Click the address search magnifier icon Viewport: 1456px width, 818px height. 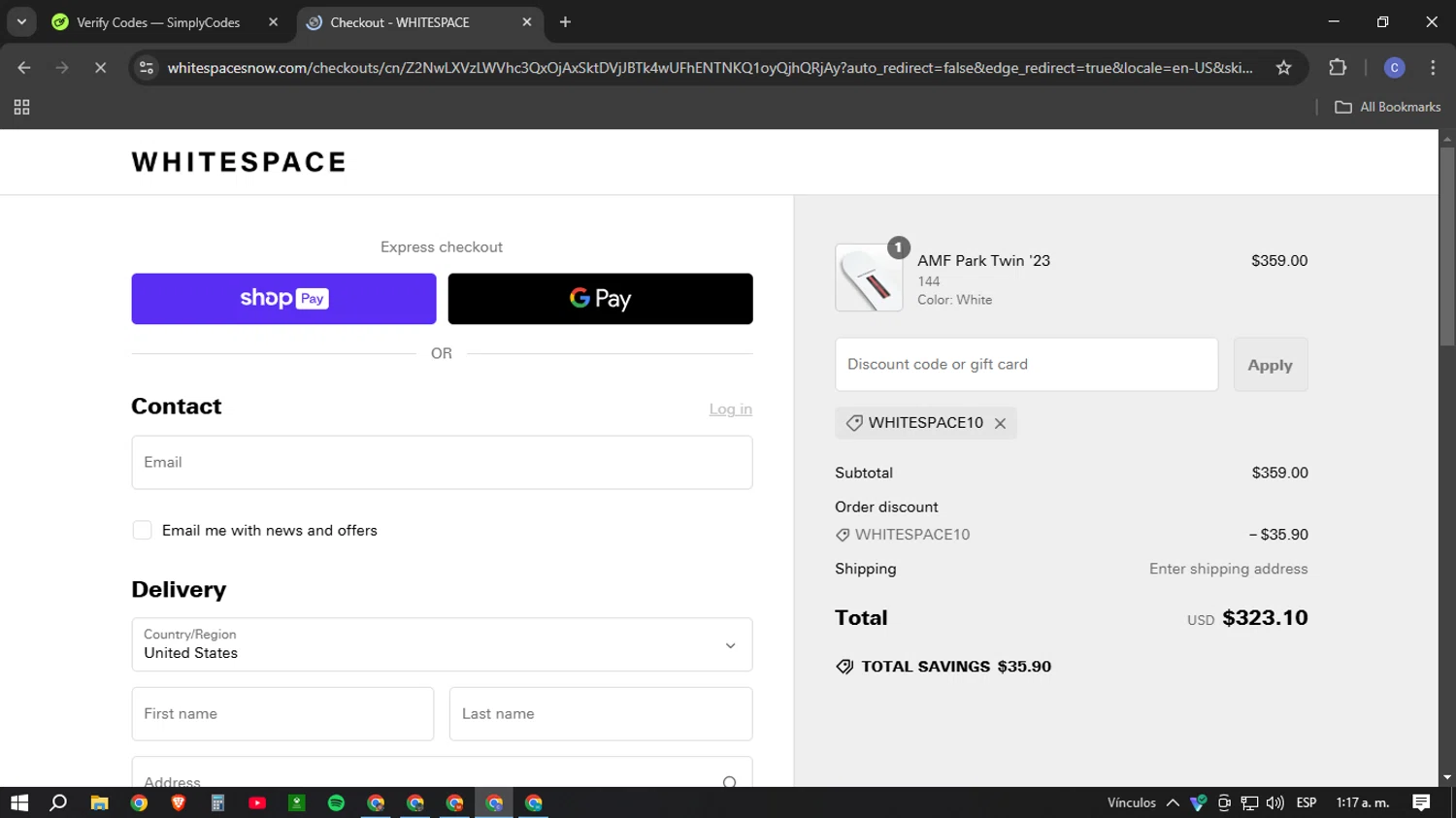[730, 781]
